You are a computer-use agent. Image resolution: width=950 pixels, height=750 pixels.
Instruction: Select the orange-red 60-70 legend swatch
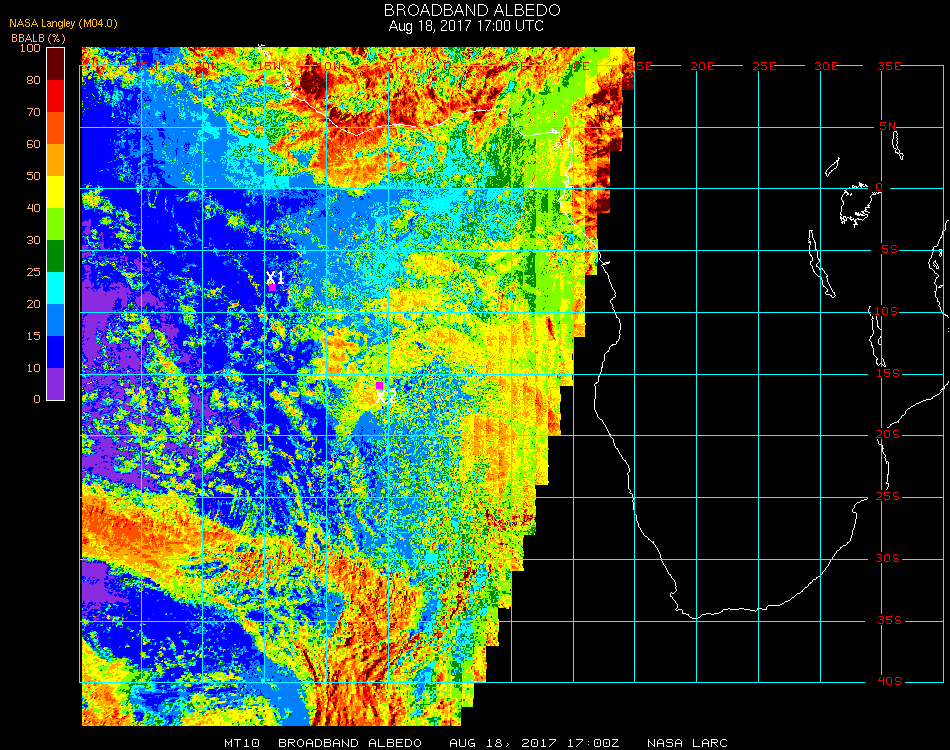coord(56,128)
